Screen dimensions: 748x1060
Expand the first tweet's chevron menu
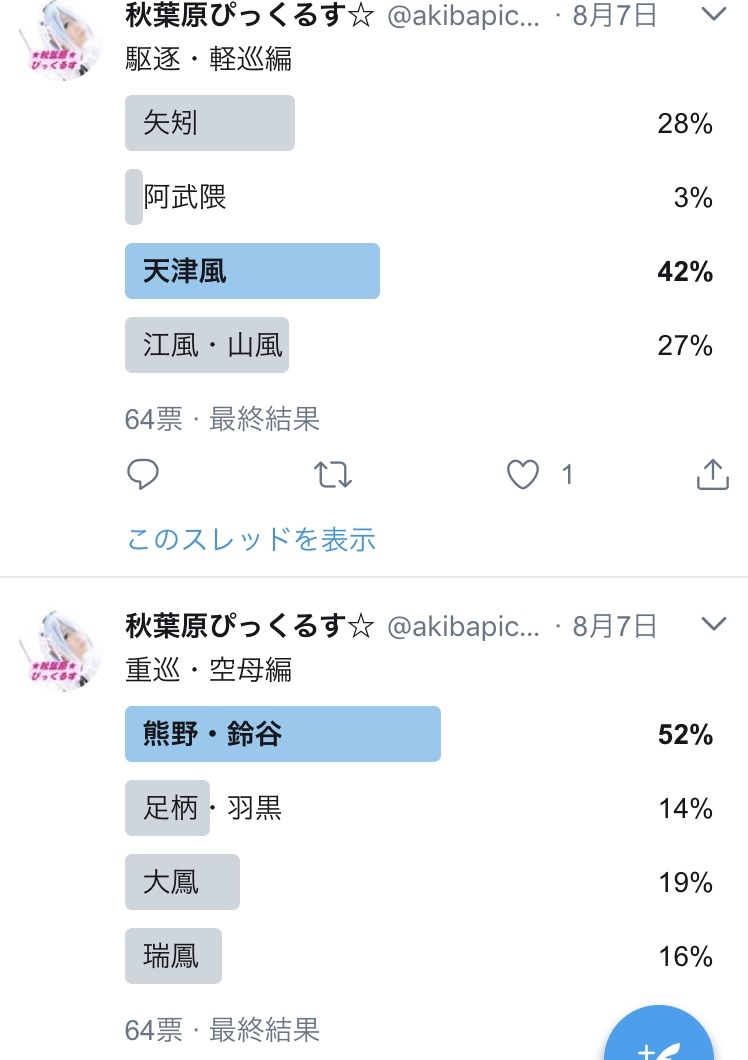[x=713, y=14]
